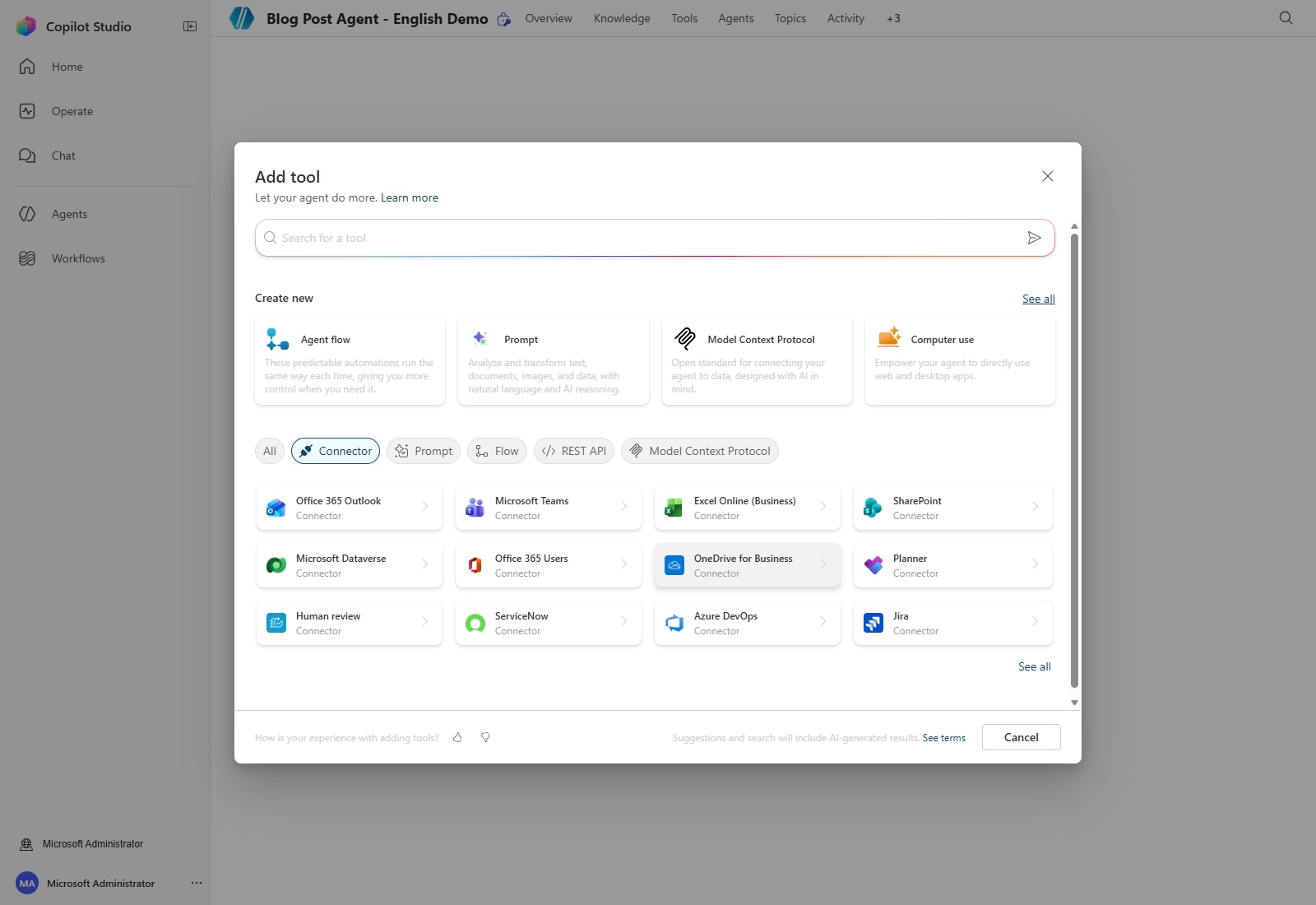Click the Office 365 Outlook connector icon
The image size is (1316, 905).
276,508
